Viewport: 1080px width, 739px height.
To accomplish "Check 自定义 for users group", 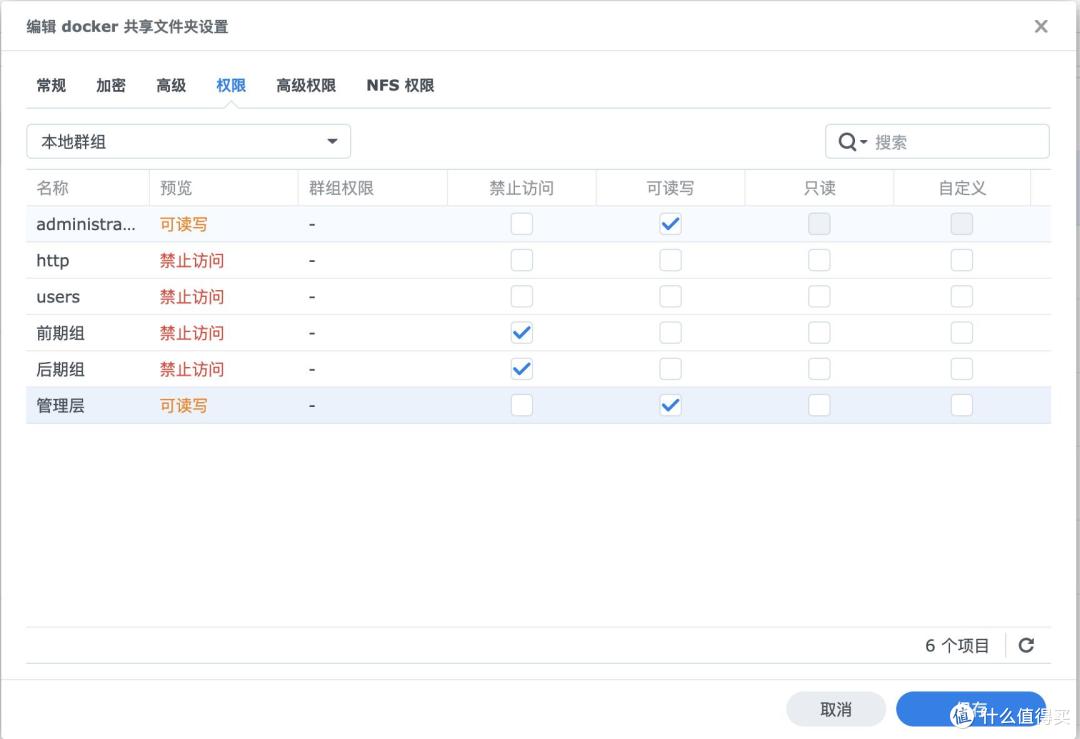I will [962, 297].
